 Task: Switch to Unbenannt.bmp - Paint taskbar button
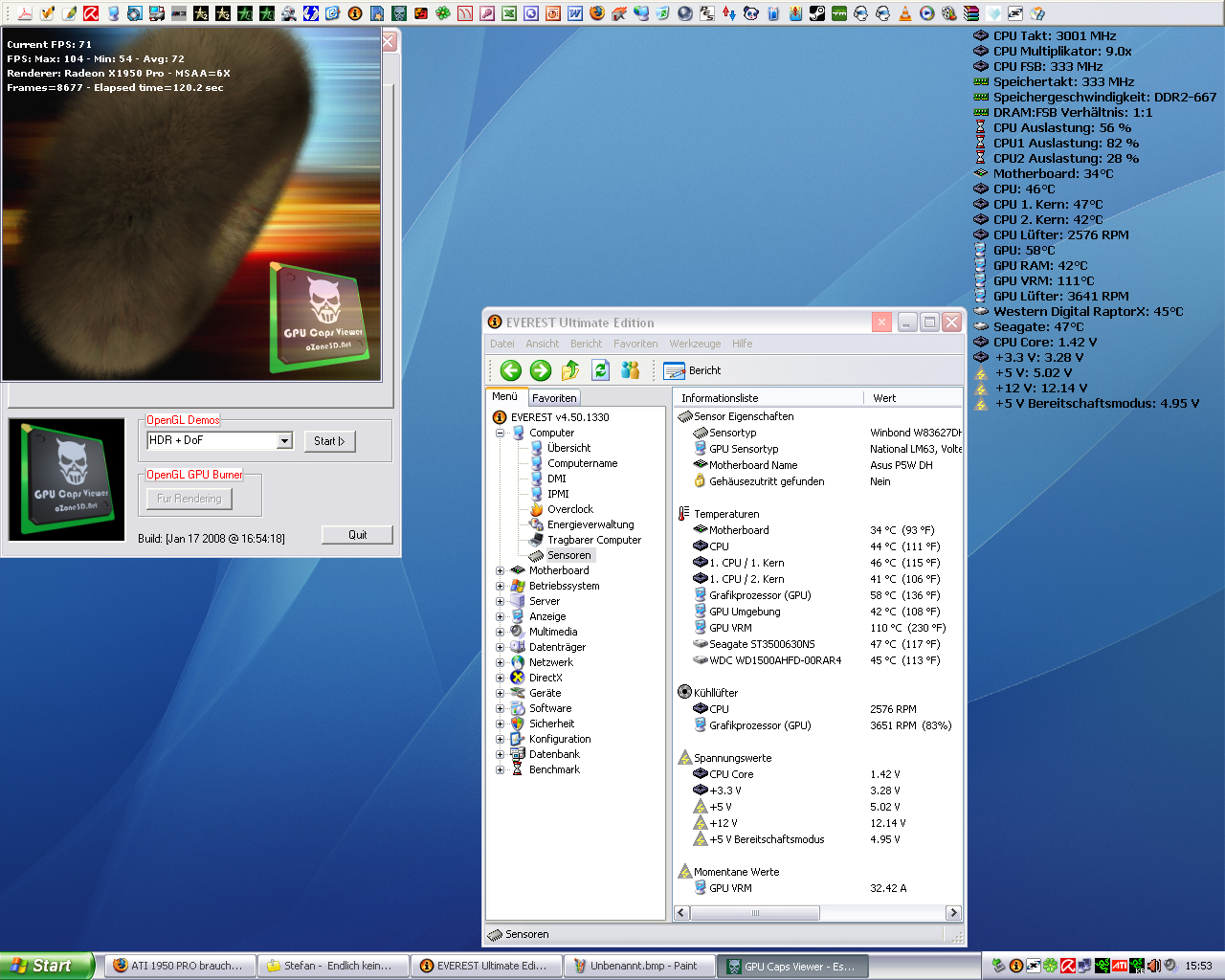pyautogui.click(x=639, y=966)
